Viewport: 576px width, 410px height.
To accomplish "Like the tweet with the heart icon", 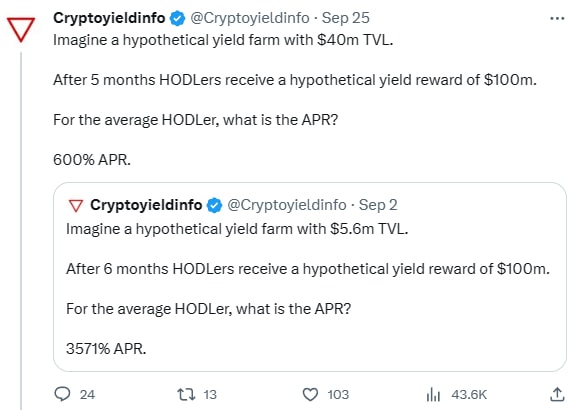I will (x=310, y=395).
